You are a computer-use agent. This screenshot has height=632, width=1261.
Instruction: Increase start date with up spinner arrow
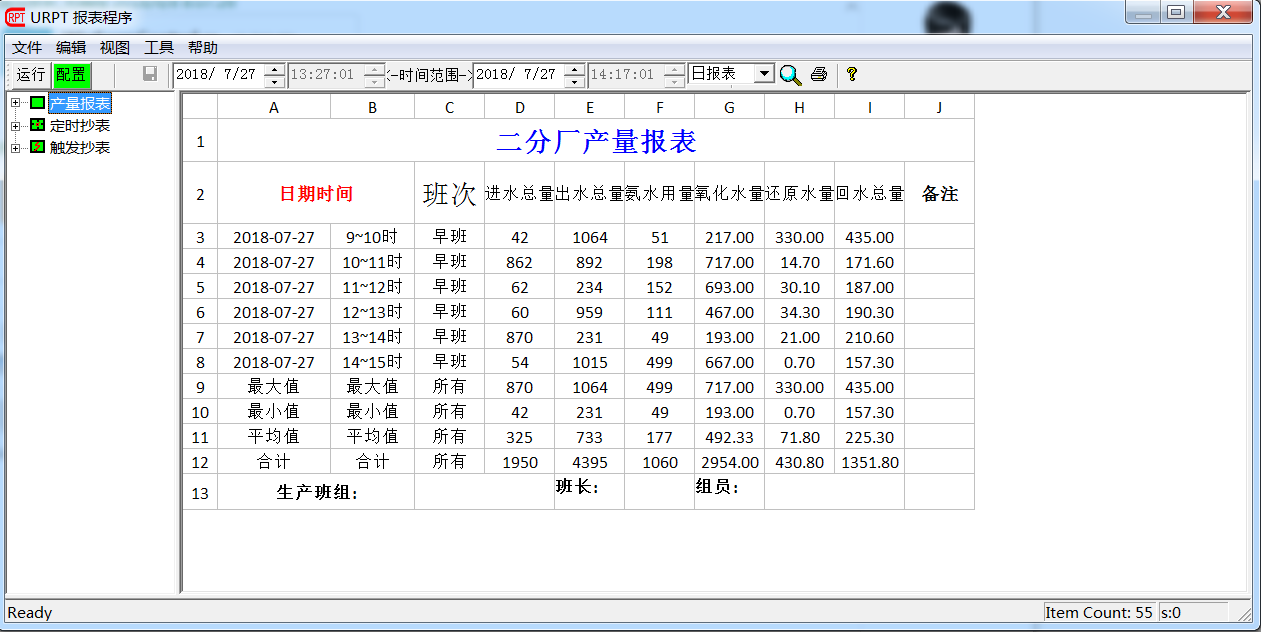tap(274, 69)
